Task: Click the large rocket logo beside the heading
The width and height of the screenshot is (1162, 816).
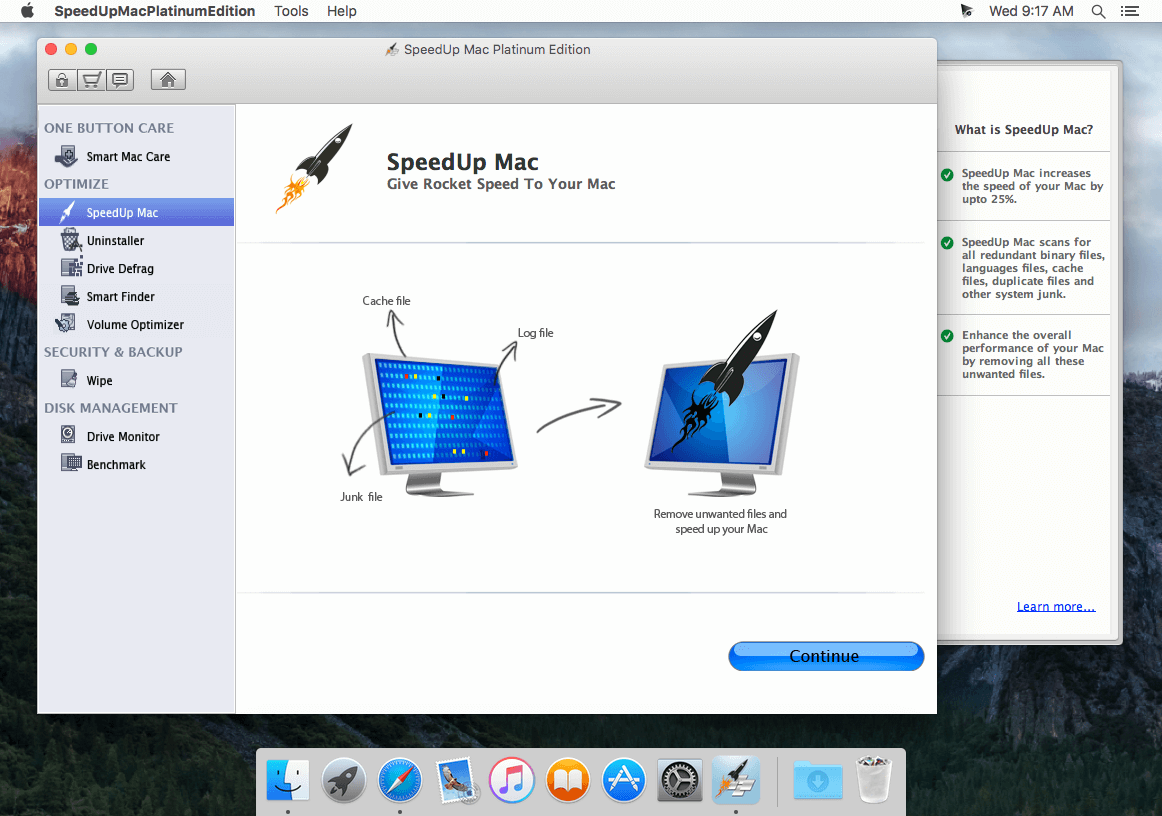Action: 314,168
